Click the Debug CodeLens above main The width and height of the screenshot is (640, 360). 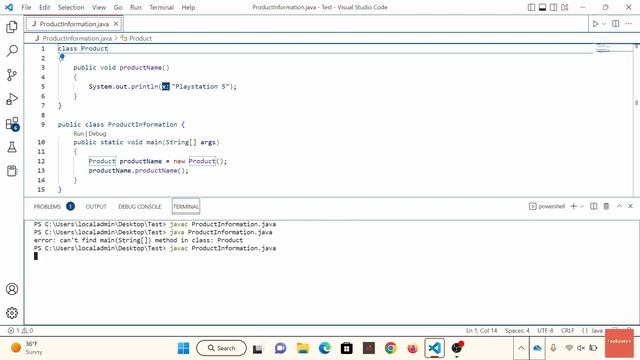coord(97,133)
